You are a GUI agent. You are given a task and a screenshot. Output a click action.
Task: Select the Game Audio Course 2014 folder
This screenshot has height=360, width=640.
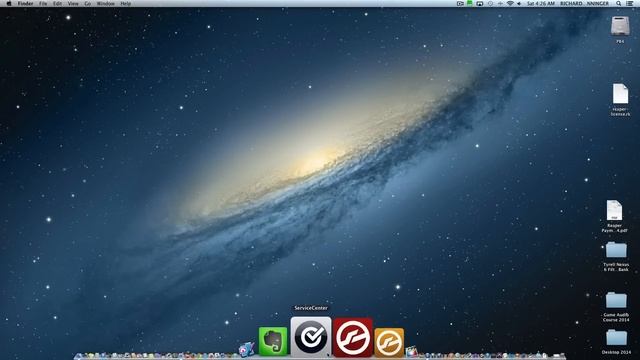coord(616,300)
